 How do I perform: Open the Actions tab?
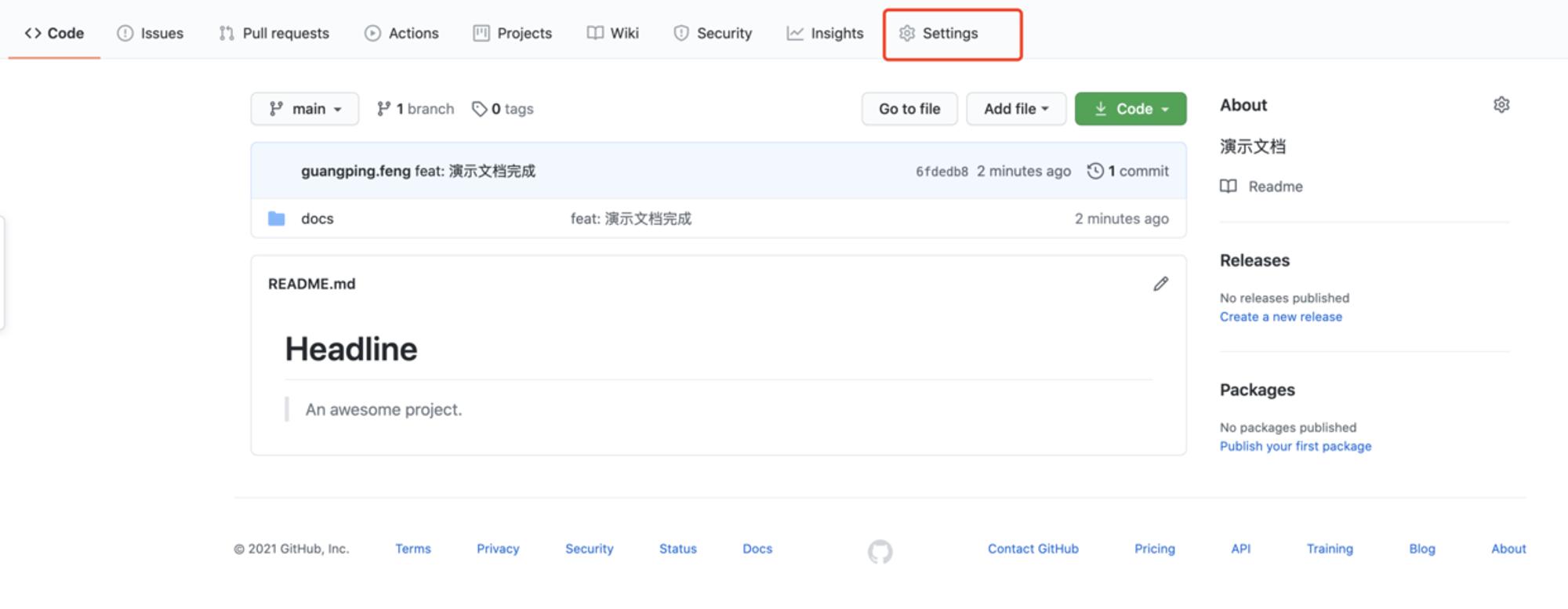tap(401, 33)
